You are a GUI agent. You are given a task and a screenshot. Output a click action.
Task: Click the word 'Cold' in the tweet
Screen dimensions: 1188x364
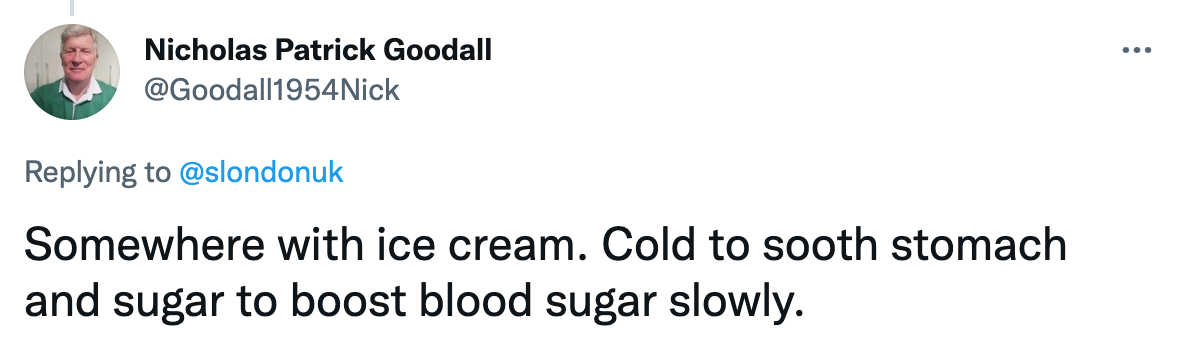[x=652, y=246]
